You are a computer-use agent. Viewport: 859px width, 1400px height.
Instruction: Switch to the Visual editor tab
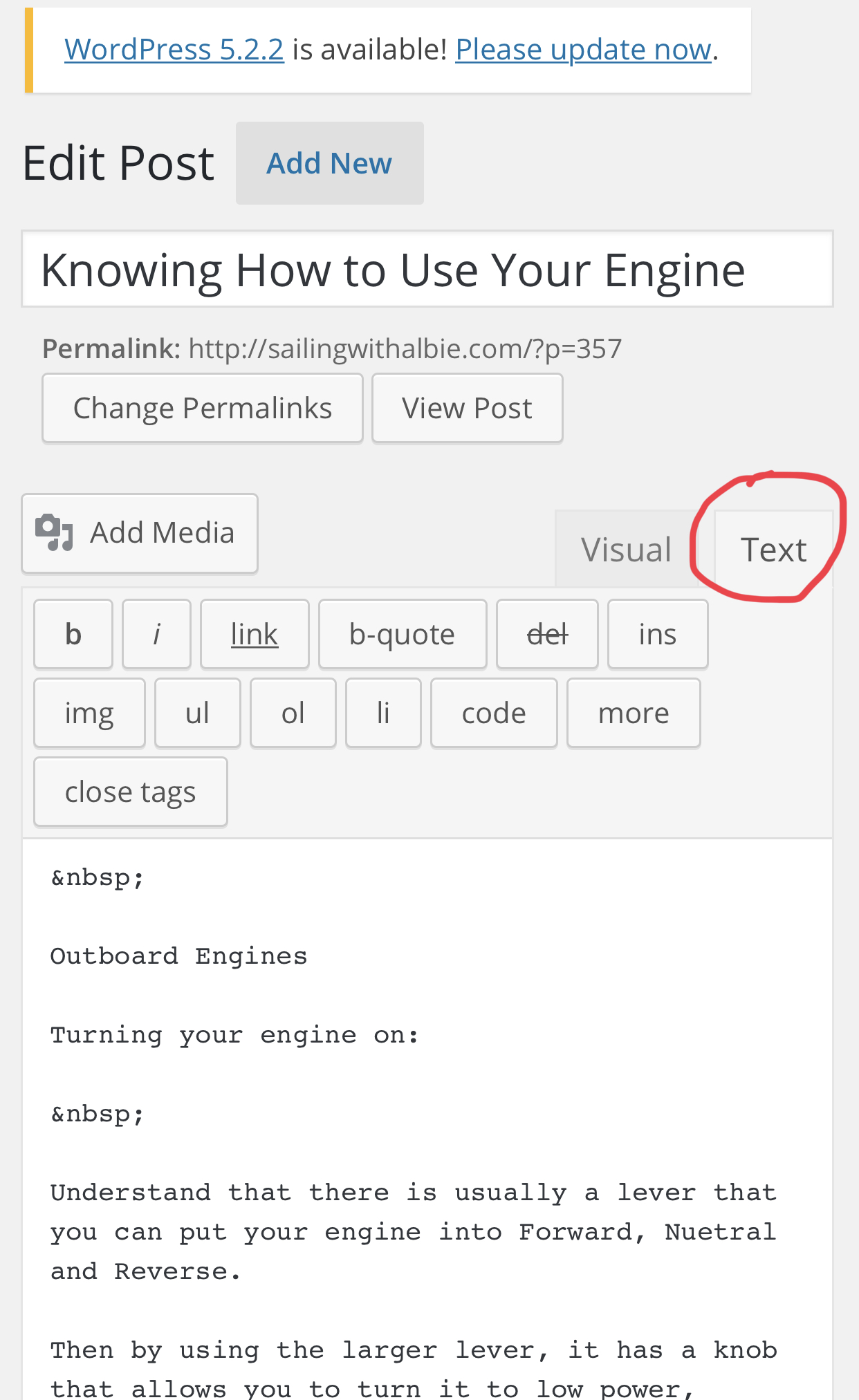click(626, 550)
